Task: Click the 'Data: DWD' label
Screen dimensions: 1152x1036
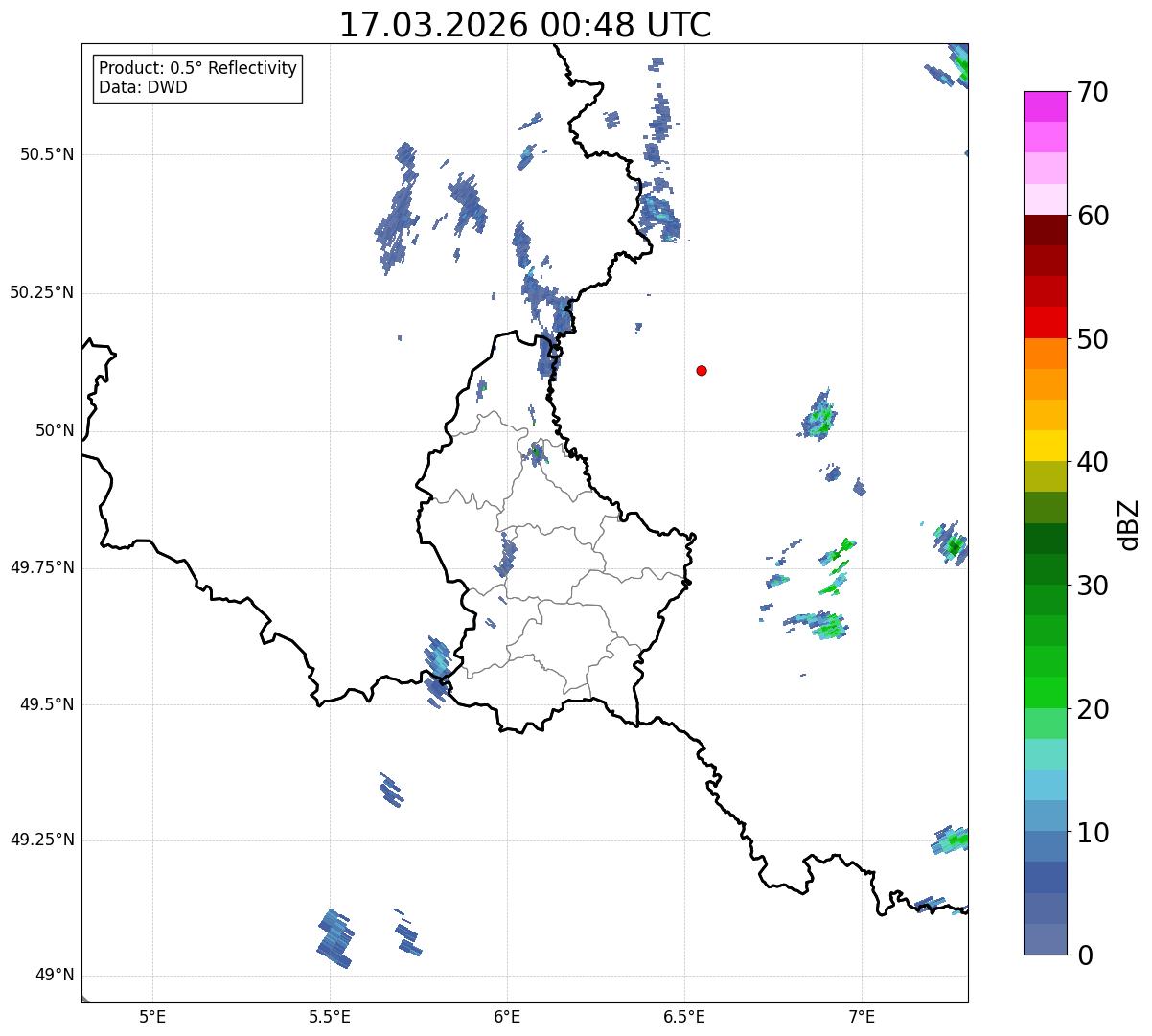Action: 144,87
